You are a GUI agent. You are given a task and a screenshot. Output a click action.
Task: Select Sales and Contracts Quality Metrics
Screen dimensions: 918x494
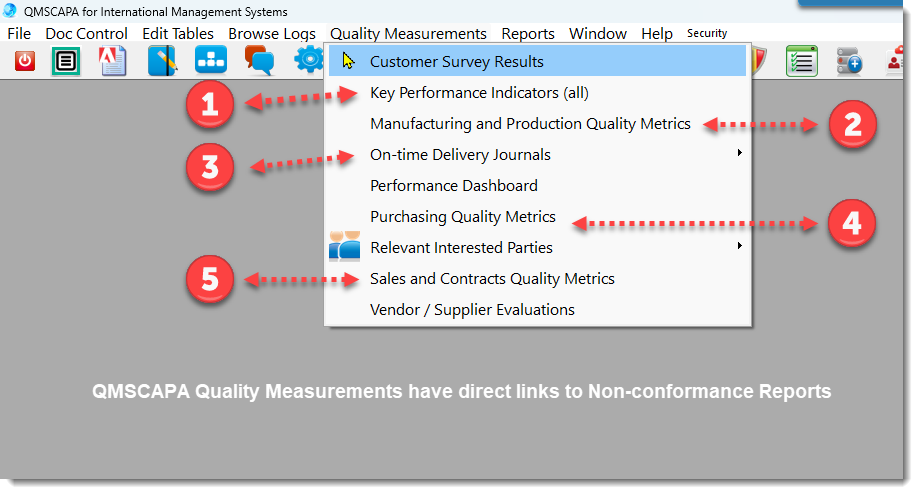coord(537,279)
